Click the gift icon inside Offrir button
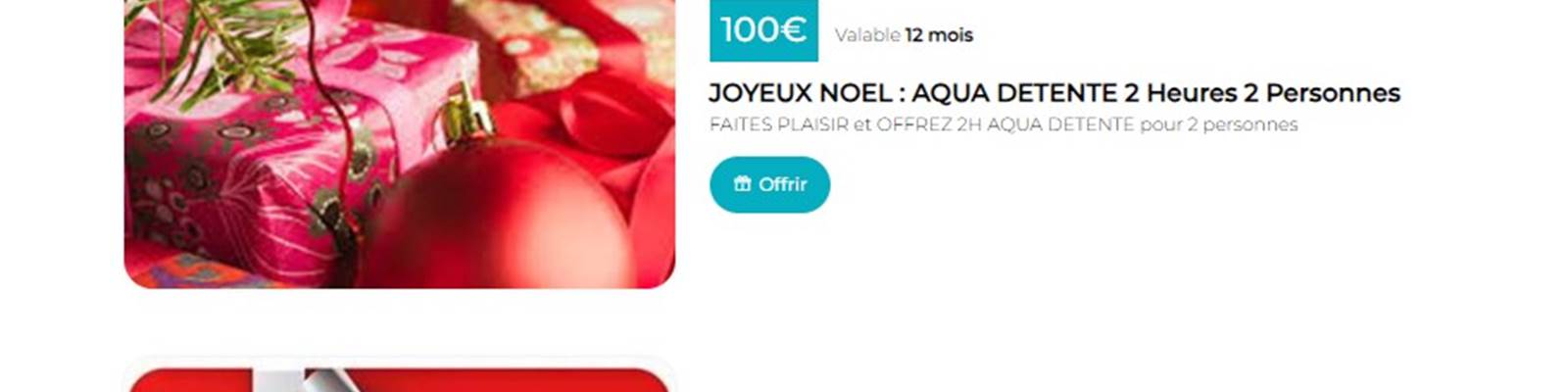The width and height of the screenshot is (1568, 392). tap(743, 183)
